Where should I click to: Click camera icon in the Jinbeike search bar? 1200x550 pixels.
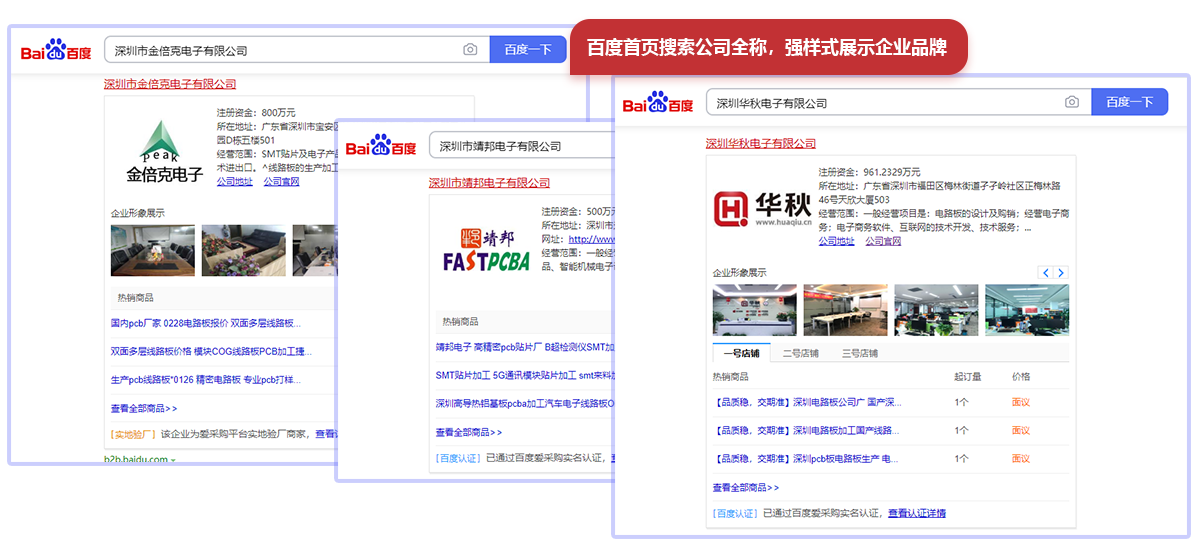tap(470, 50)
